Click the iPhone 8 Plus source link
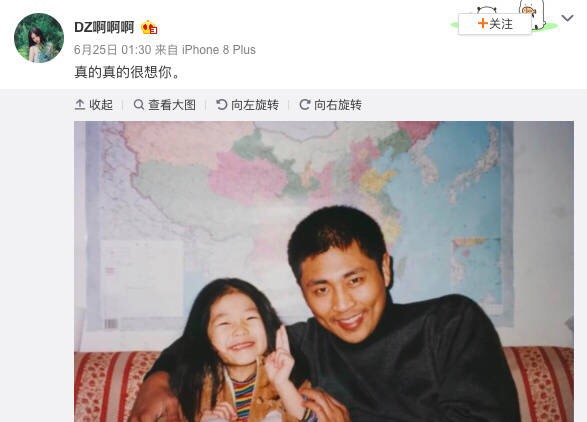This screenshot has width=587, height=422. (x=219, y=50)
